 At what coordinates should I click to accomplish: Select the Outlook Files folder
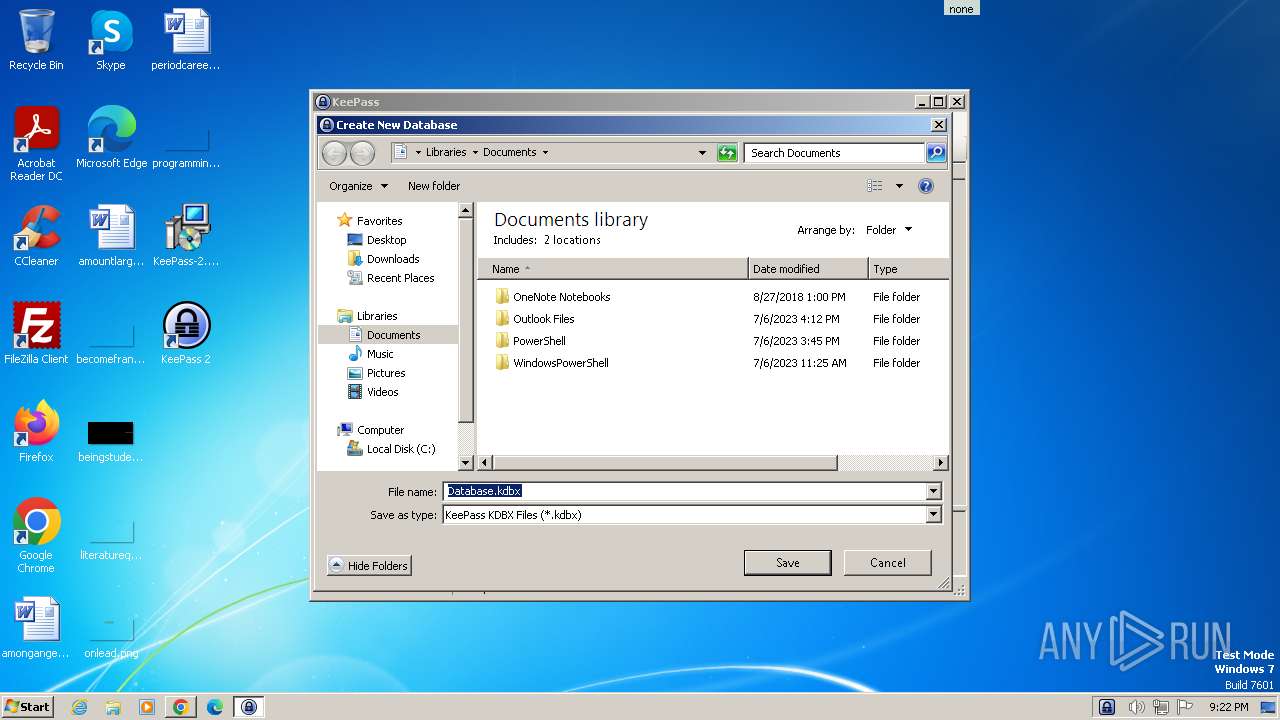[543, 319]
